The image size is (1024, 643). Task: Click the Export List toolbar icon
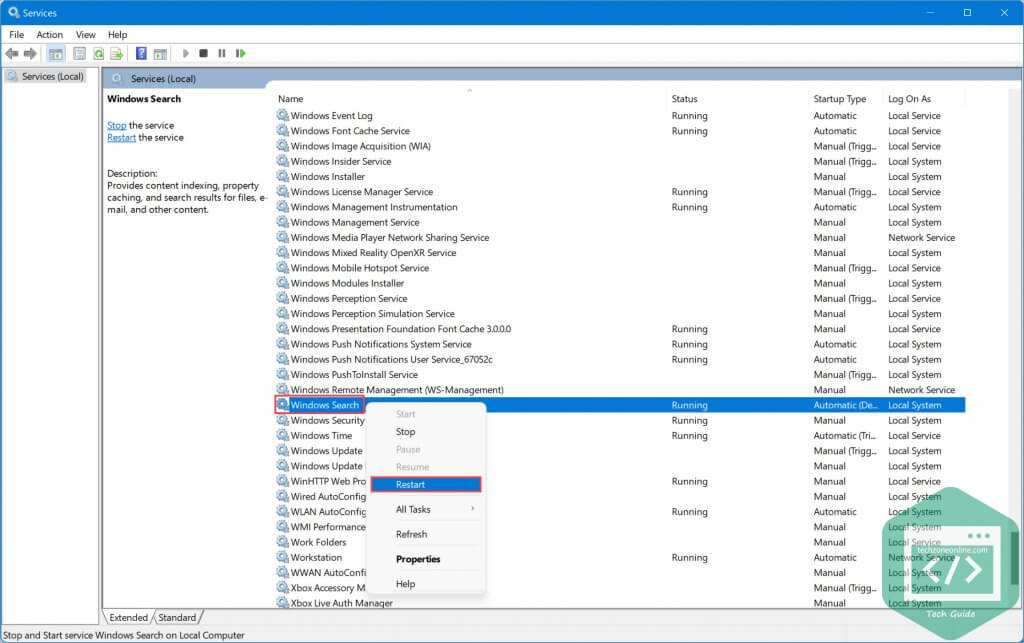(118, 53)
